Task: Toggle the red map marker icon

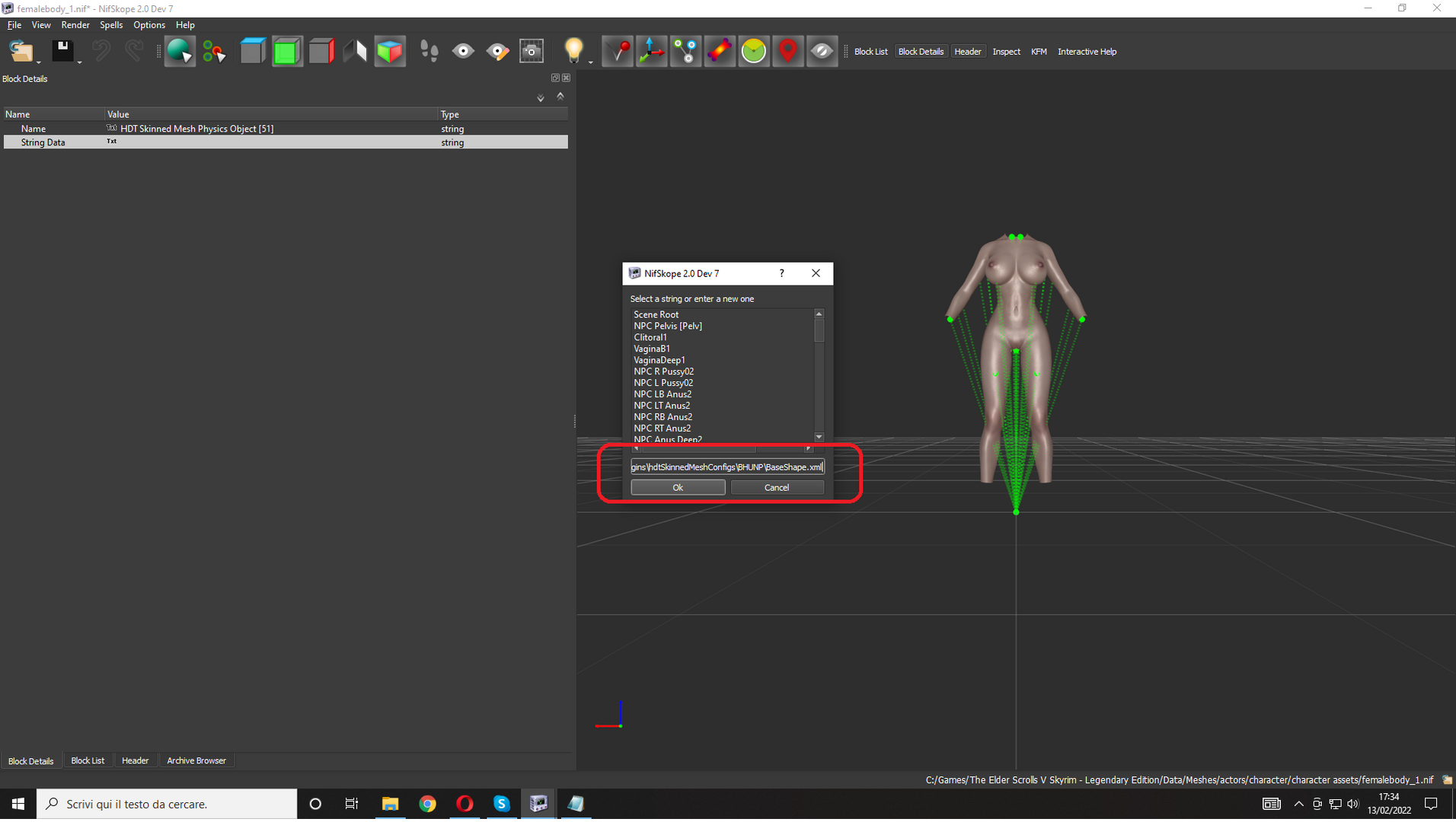Action: point(788,51)
